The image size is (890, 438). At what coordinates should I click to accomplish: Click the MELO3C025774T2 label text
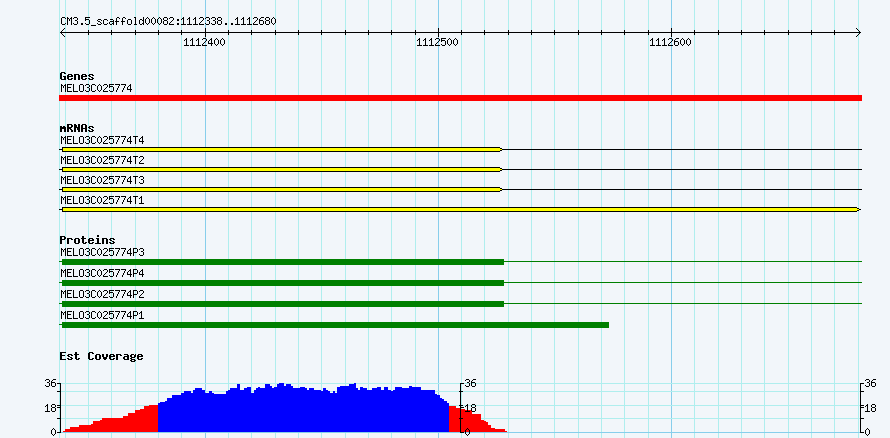pyautogui.click(x=102, y=161)
